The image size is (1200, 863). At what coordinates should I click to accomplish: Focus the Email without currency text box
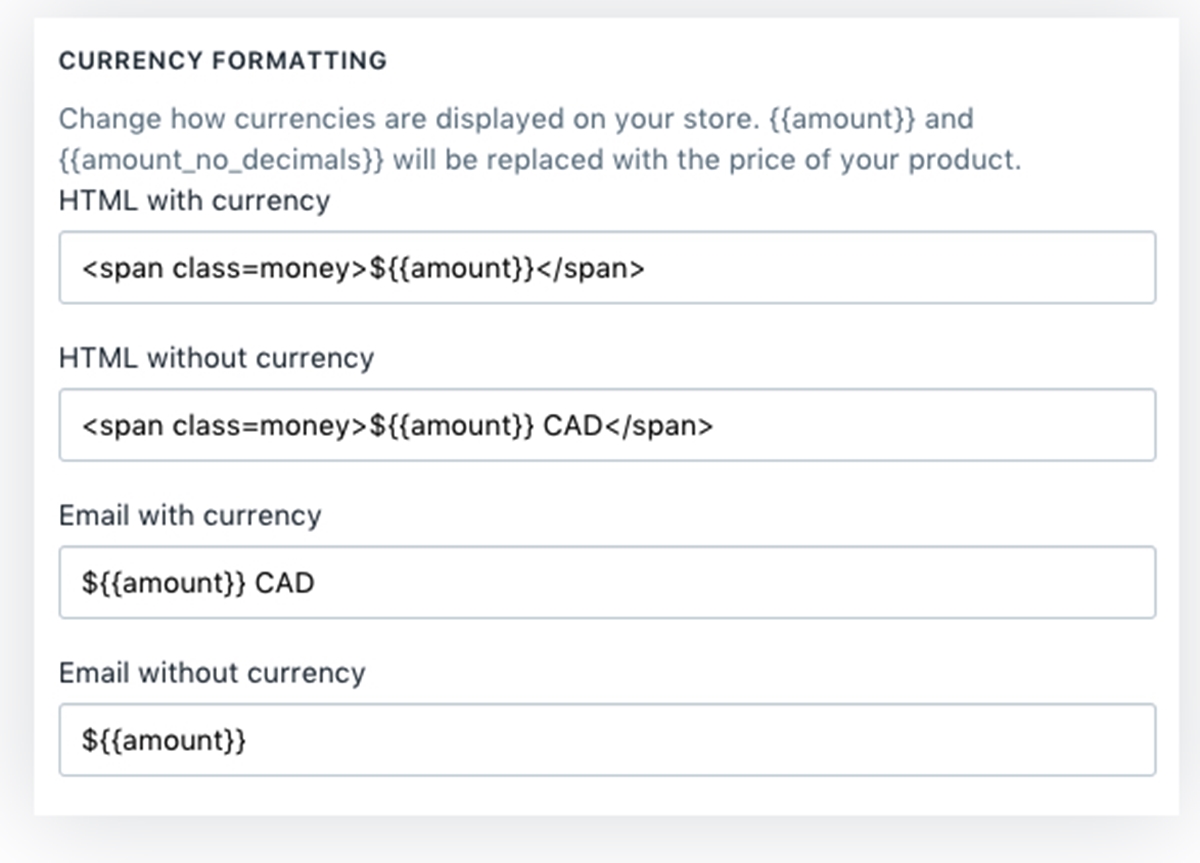[x=607, y=739]
